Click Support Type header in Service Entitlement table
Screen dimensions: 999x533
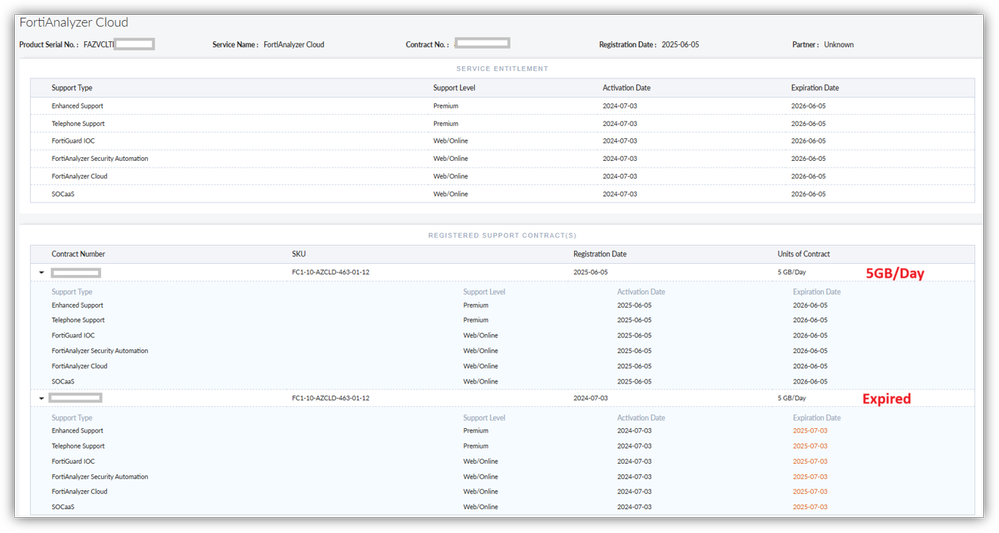click(72, 88)
